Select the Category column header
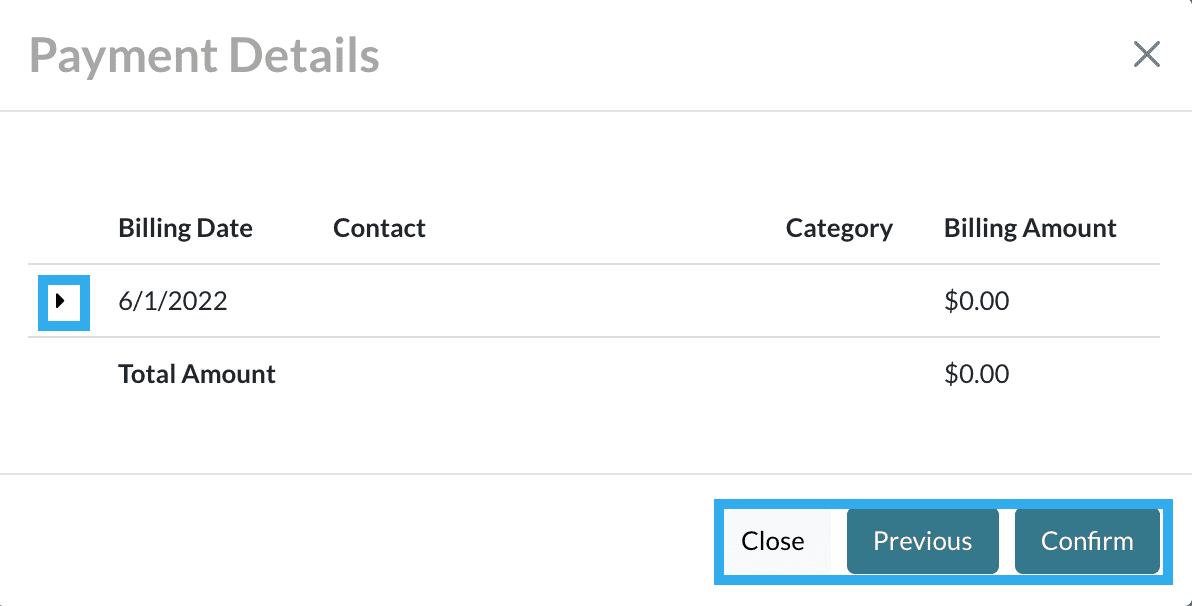Screen dimensions: 1192x606 pos(839,228)
